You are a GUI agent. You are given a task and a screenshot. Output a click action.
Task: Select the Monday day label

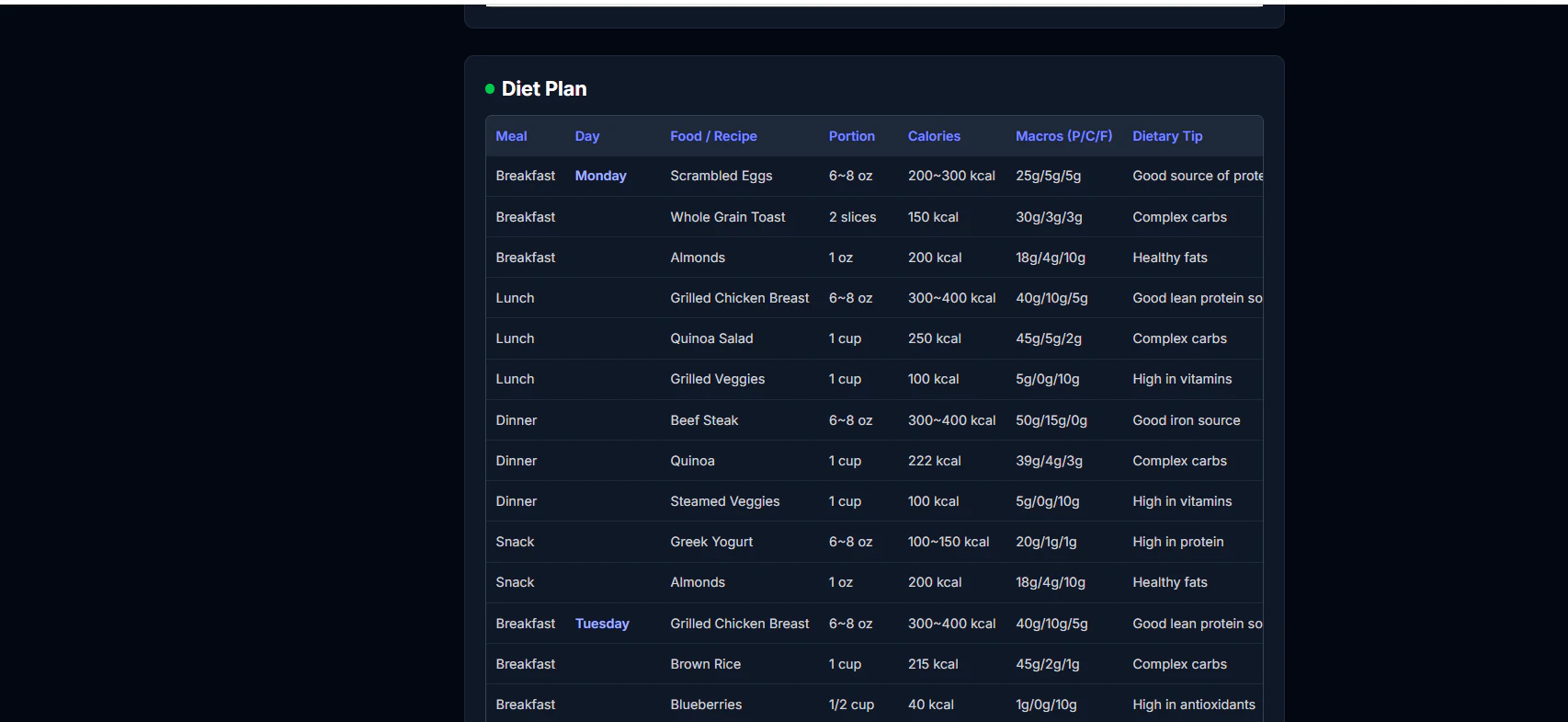point(601,176)
